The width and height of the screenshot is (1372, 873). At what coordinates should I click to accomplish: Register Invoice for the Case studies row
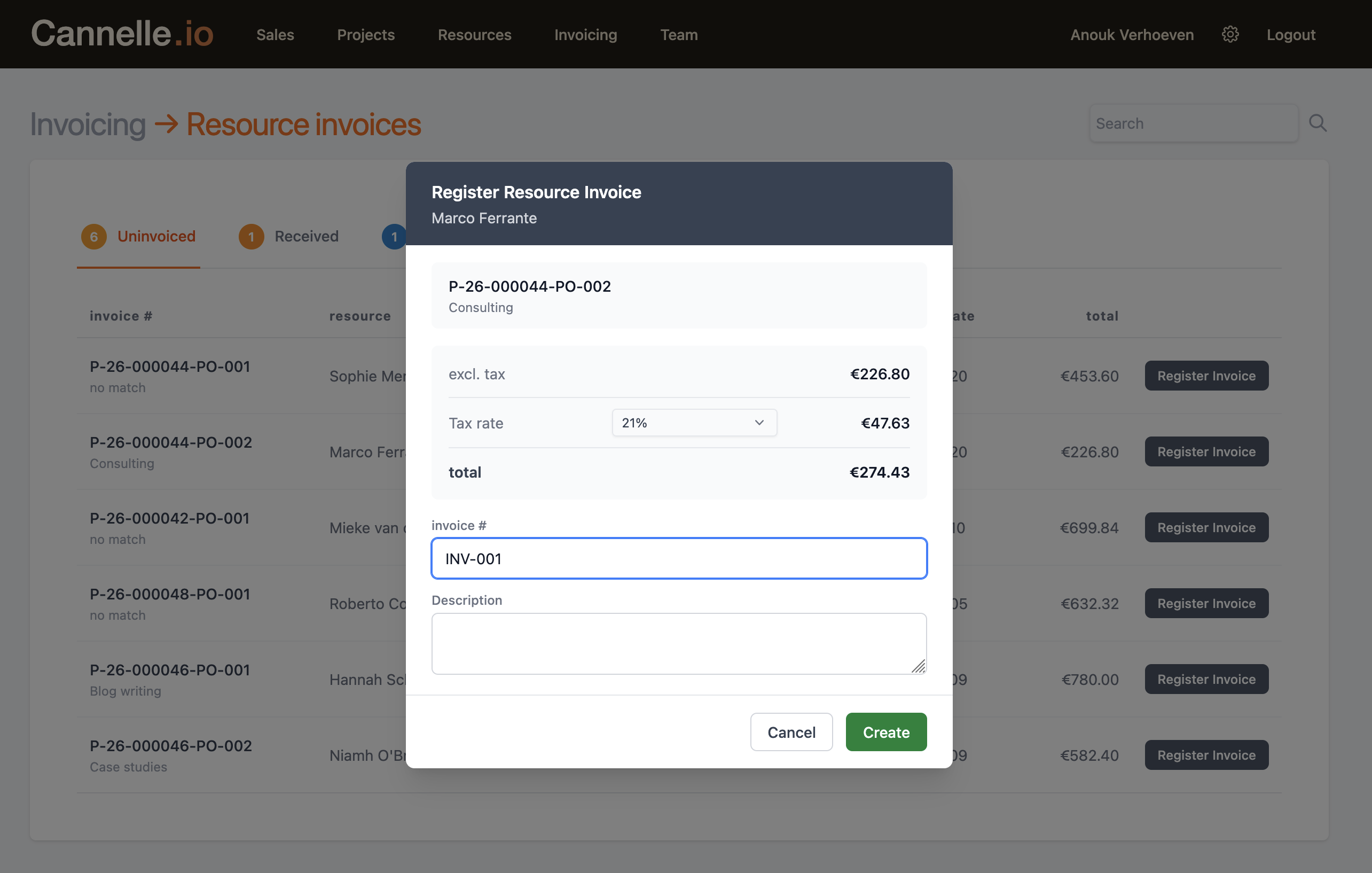pos(1206,754)
